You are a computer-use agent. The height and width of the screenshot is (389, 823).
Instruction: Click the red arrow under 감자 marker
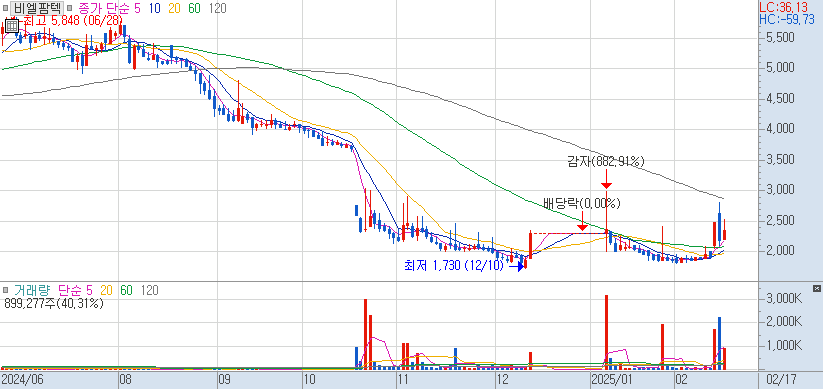(x=606, y=179)
